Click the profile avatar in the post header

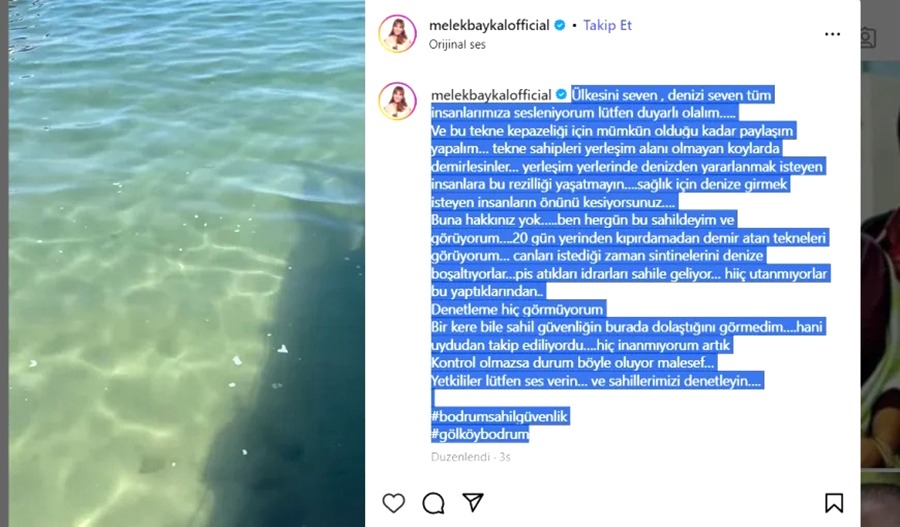pos(397,33)
